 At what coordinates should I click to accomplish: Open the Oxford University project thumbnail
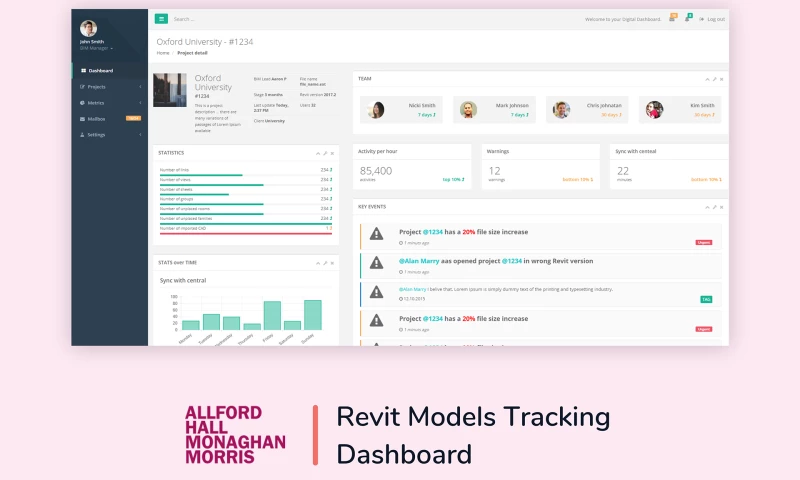[170, 90]
